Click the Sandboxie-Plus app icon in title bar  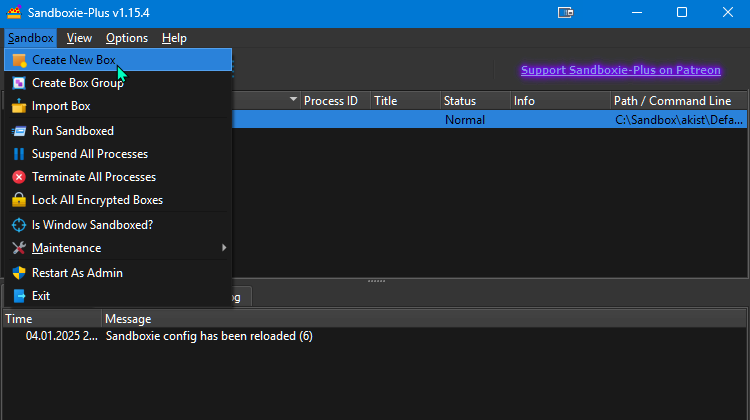point(14,12)
